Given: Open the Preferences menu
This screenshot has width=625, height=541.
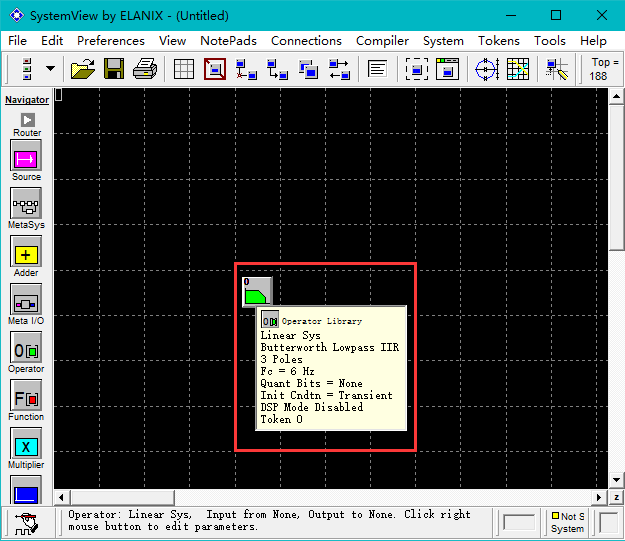Looking at the screenshot, I should 110,41.
